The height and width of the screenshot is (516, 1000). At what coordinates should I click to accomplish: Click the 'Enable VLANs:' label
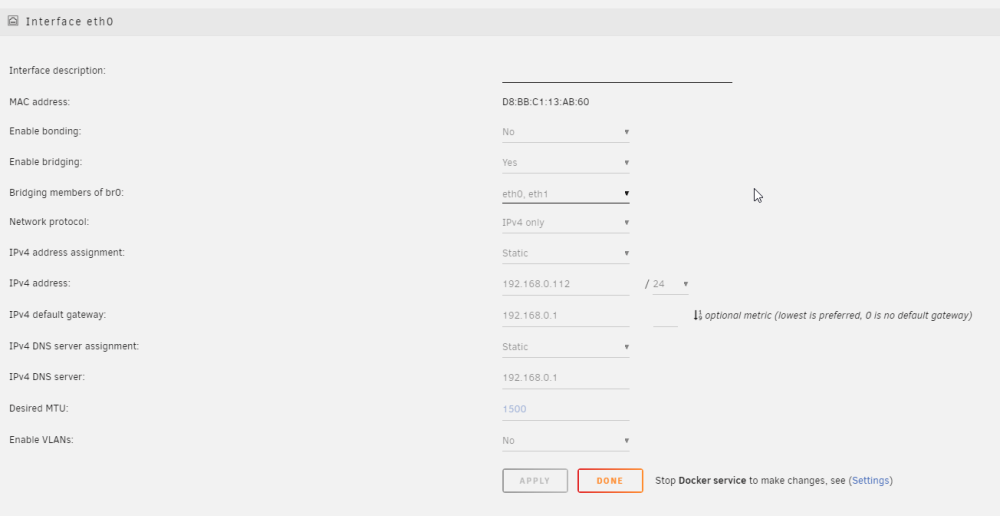click(41, 440)
